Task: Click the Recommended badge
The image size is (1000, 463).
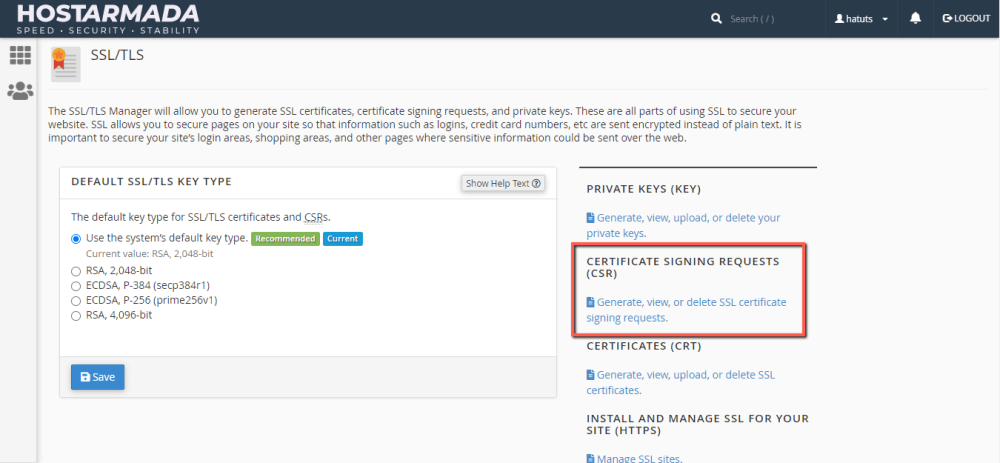Action: point(284,239)
